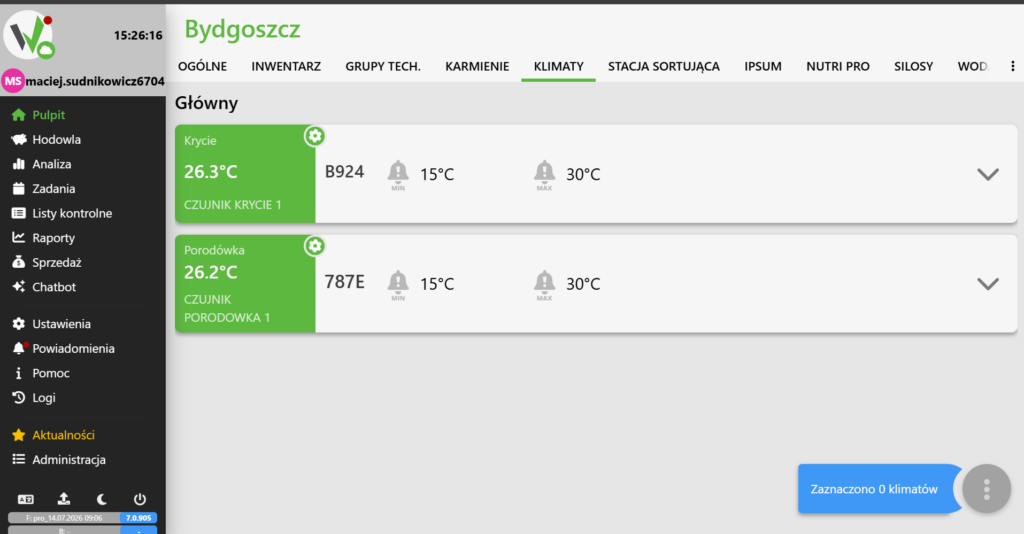Image resolution: width=1024 pixels, height=534 pixels.
Task: Click the Pomoc info icon
Action: coord(18,373)
